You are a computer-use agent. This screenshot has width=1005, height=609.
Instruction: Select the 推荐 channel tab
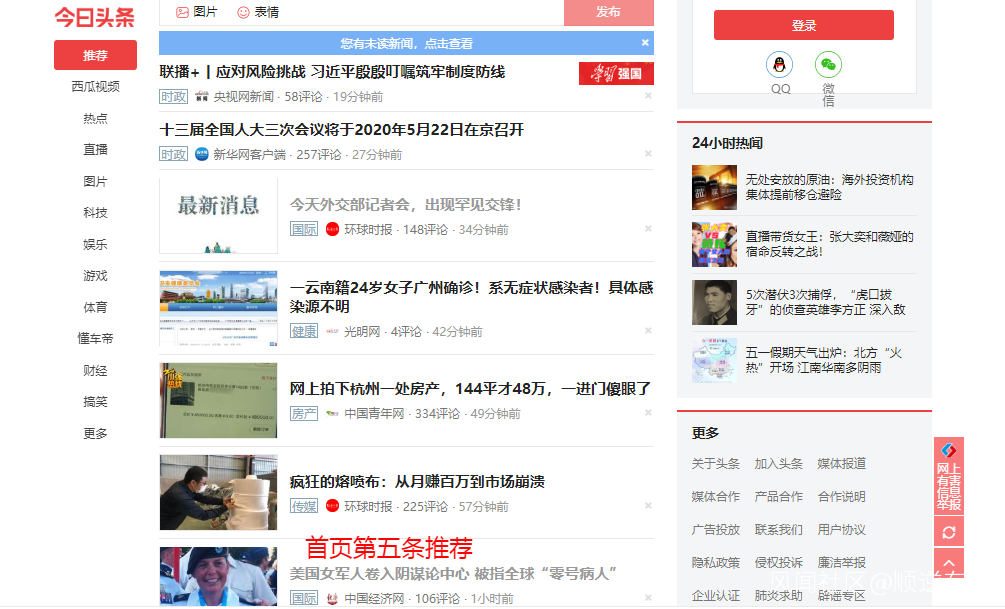95,55
